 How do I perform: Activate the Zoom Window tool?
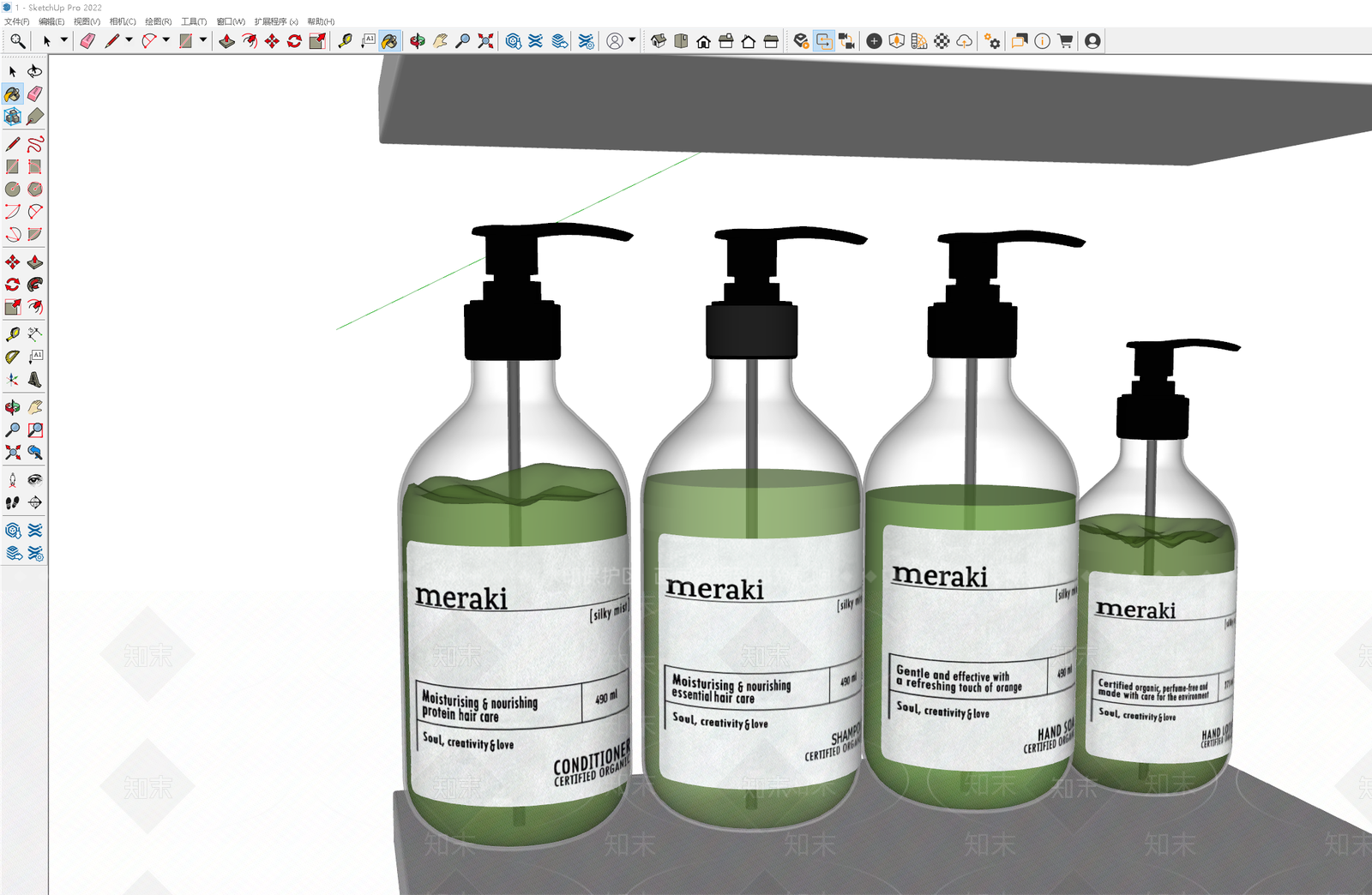tap(35, 429)
